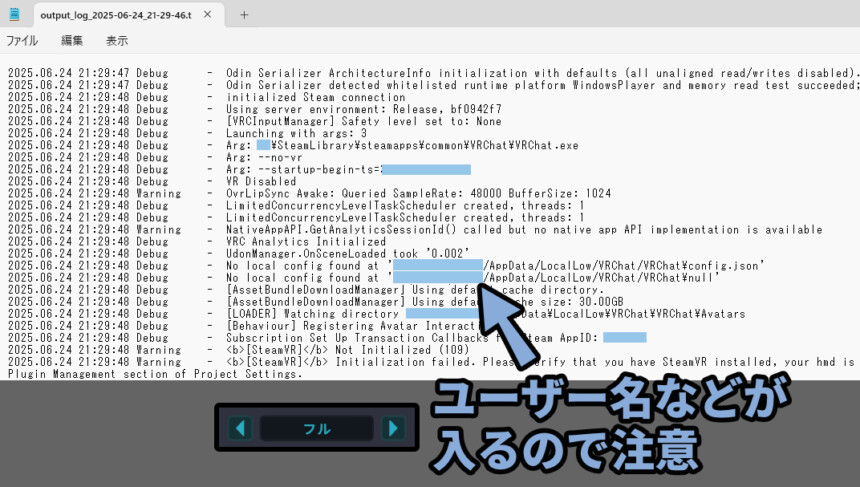The image size is (860, 487).
Task: Click '[SteamVR] Not Initialized (109)' line
Action: (239, 350)
